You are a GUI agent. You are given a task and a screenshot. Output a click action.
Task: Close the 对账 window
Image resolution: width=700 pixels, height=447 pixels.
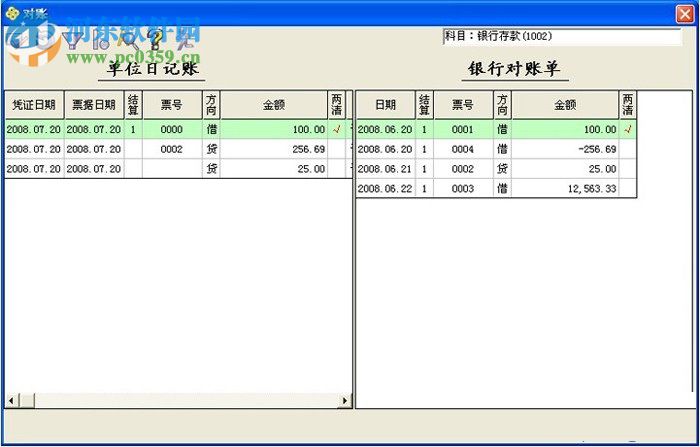(685, 14)
